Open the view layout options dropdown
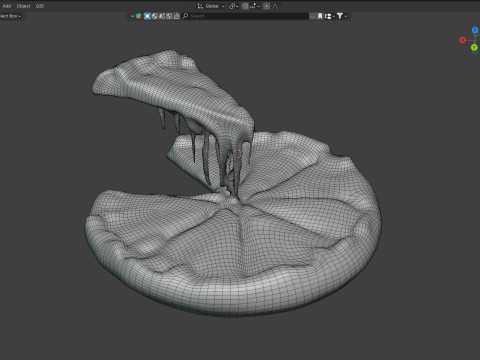480x360 pixels. (x=329, y=16)
